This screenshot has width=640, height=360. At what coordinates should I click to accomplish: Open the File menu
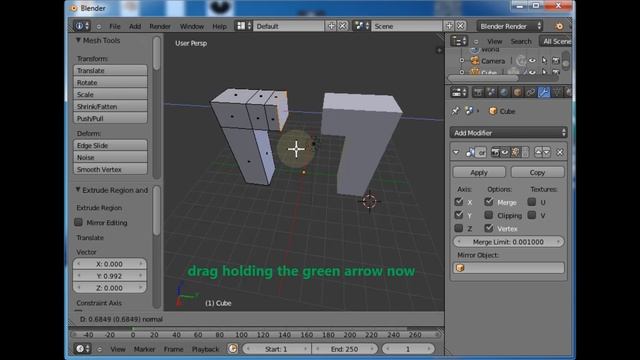115,26
